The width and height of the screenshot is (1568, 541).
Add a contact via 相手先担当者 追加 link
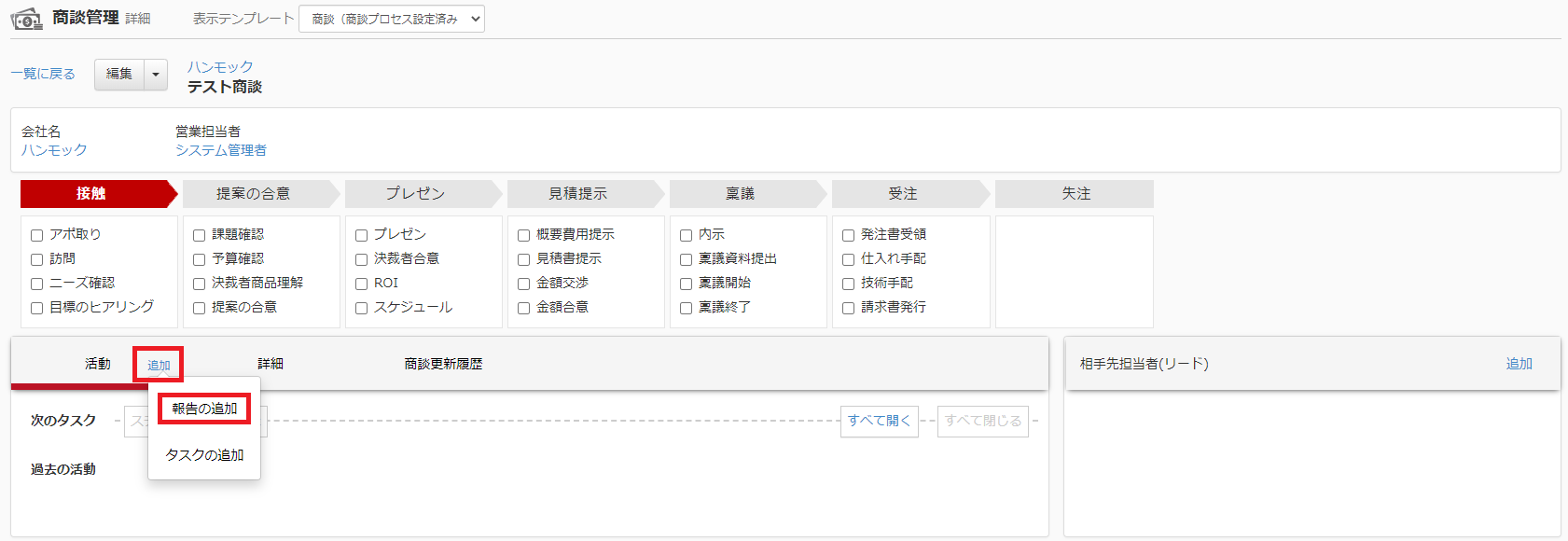[x=1519, y=364]
